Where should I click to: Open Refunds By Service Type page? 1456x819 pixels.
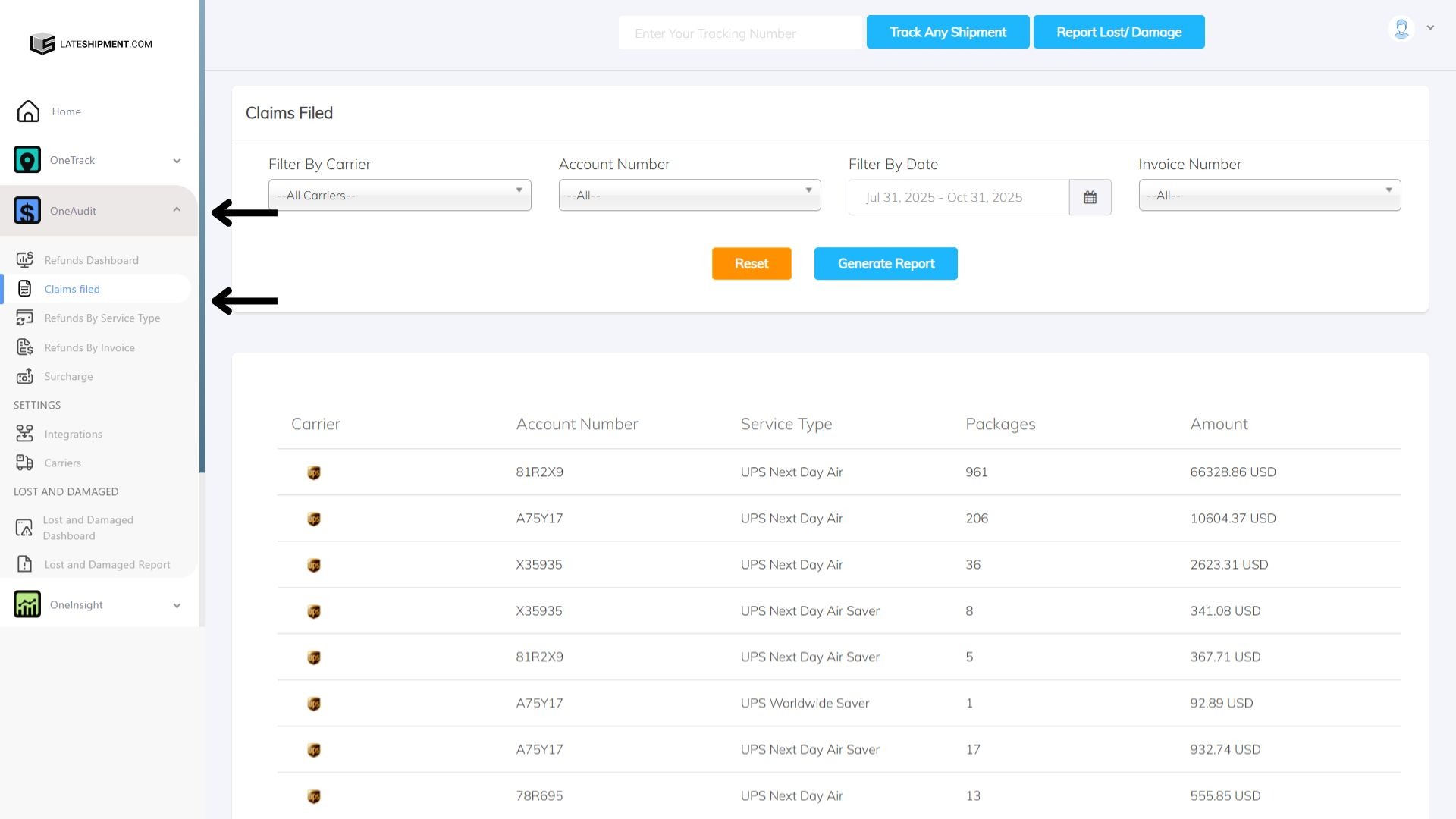[x=102, y=318]
